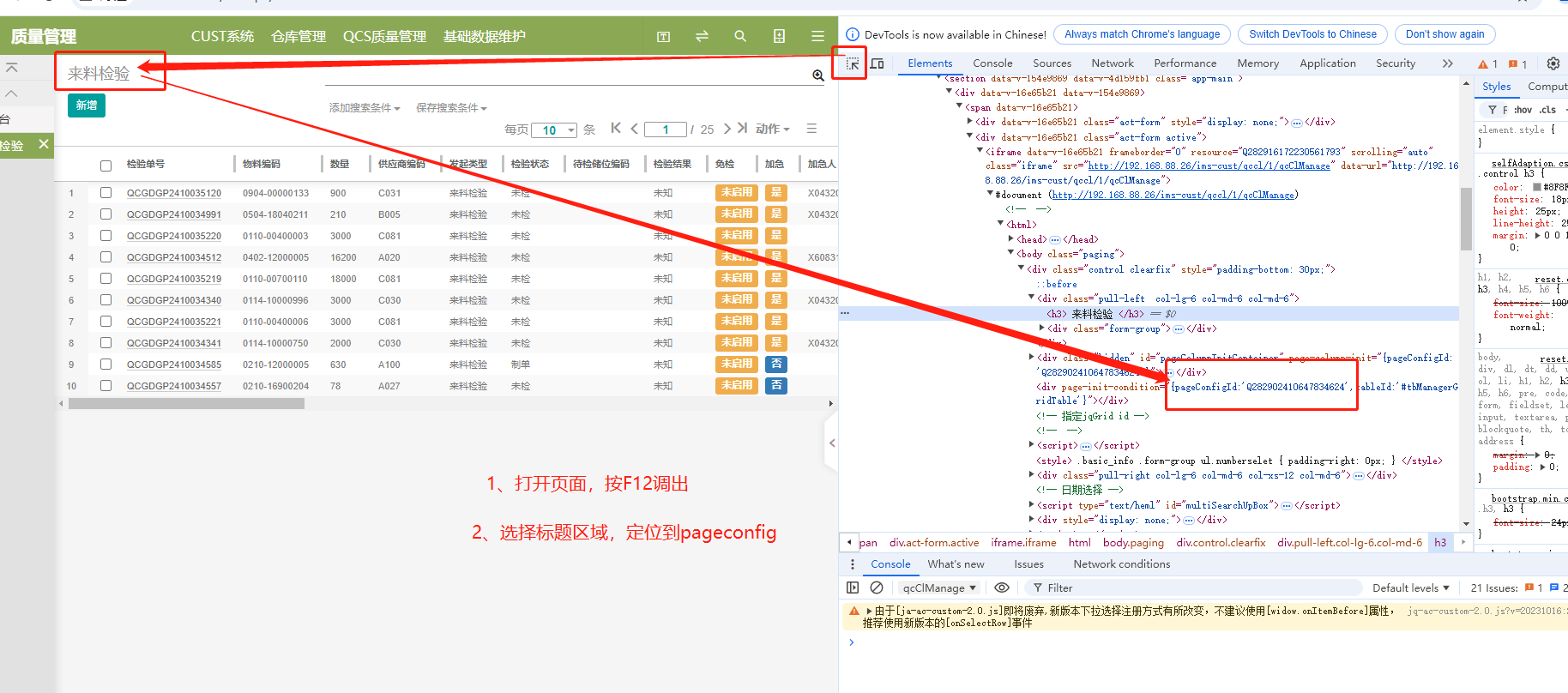
Task: Open the 仓库管理 menu
Action: coord(299,36)
